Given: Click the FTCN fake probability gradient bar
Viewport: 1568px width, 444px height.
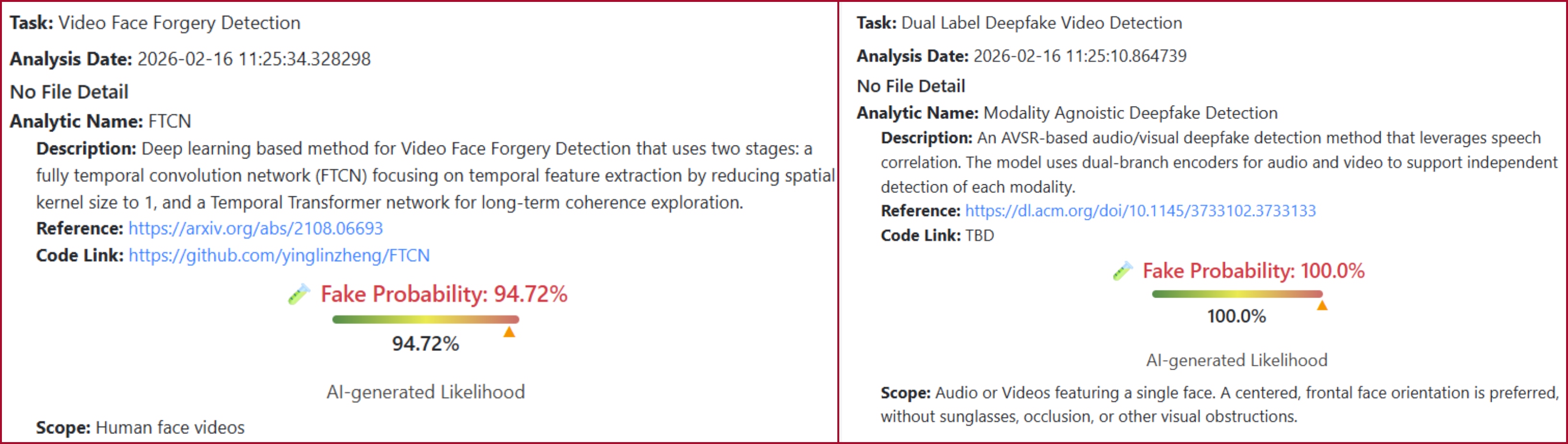Looking at the screenshot, I should (x=426, y=319).
